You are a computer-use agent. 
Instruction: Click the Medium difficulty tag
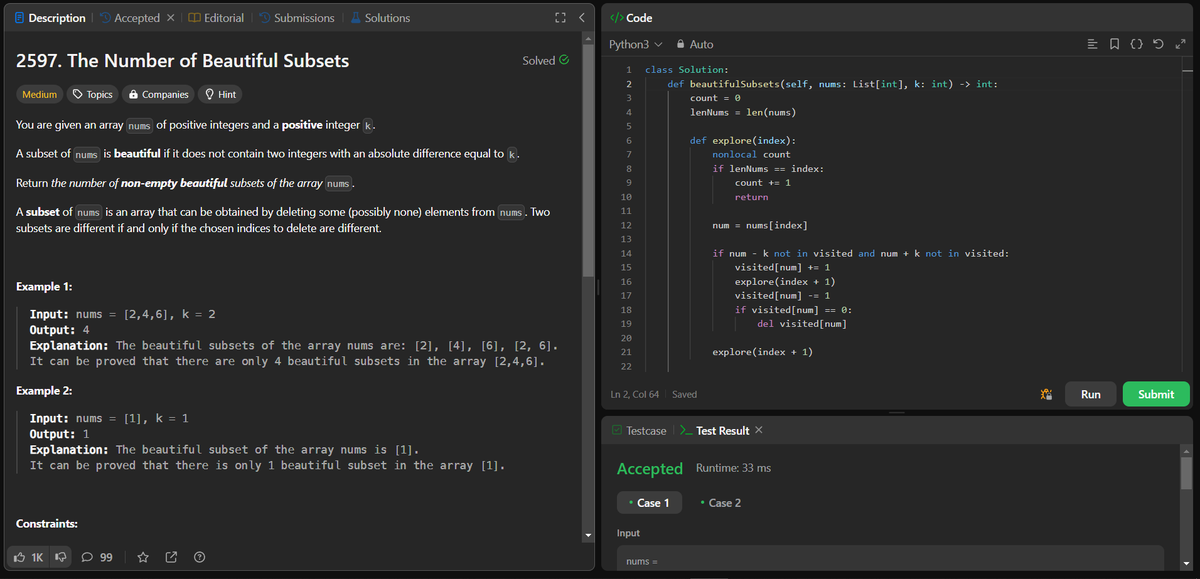pyautogui.click(x=40, y=94)
